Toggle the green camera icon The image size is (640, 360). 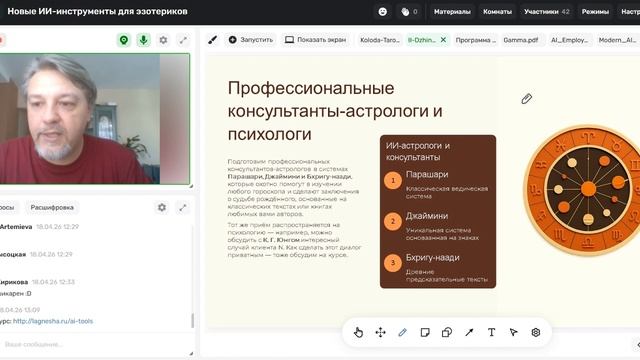124,40
